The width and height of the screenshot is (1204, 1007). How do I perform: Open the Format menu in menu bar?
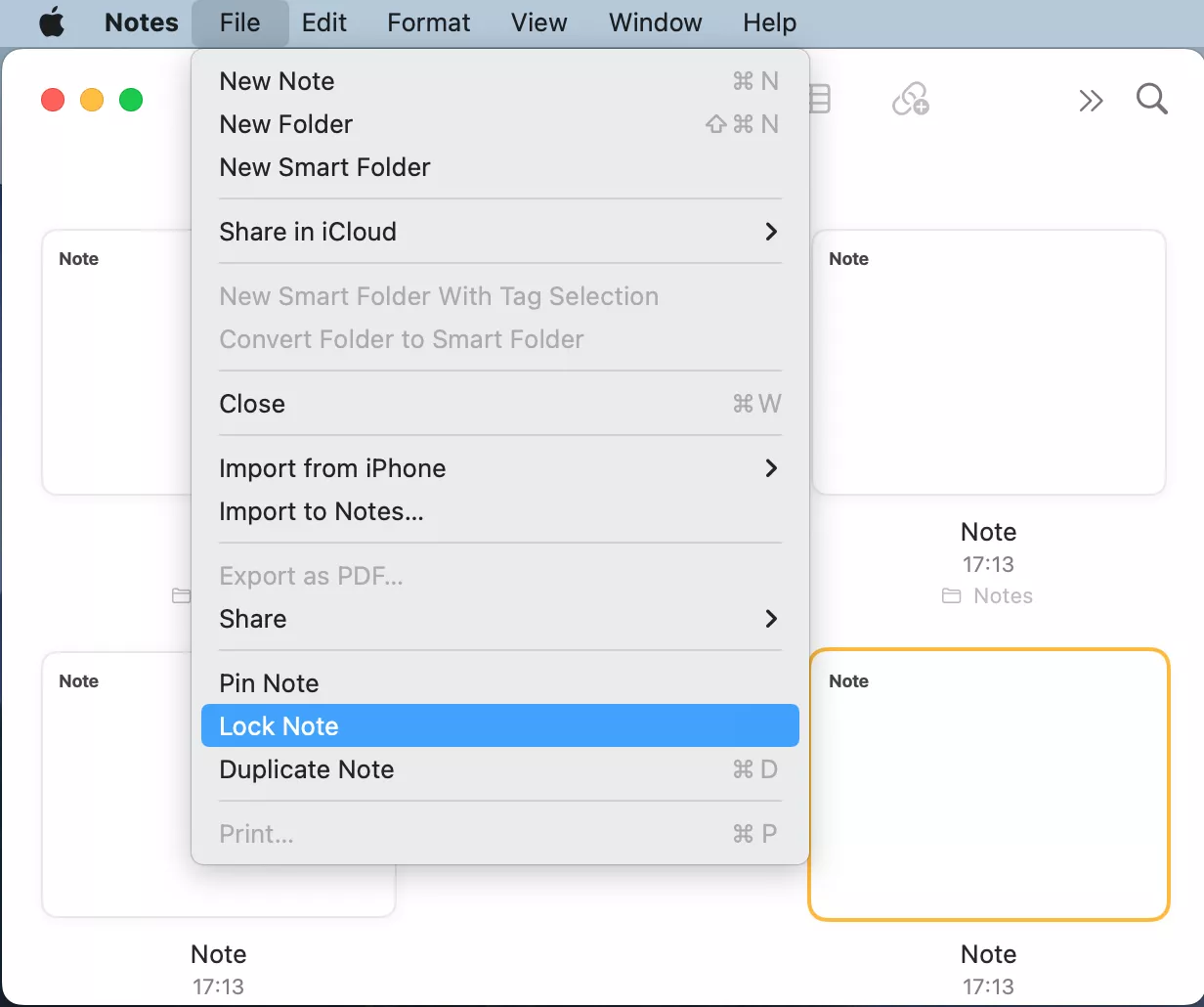[429, 22]
